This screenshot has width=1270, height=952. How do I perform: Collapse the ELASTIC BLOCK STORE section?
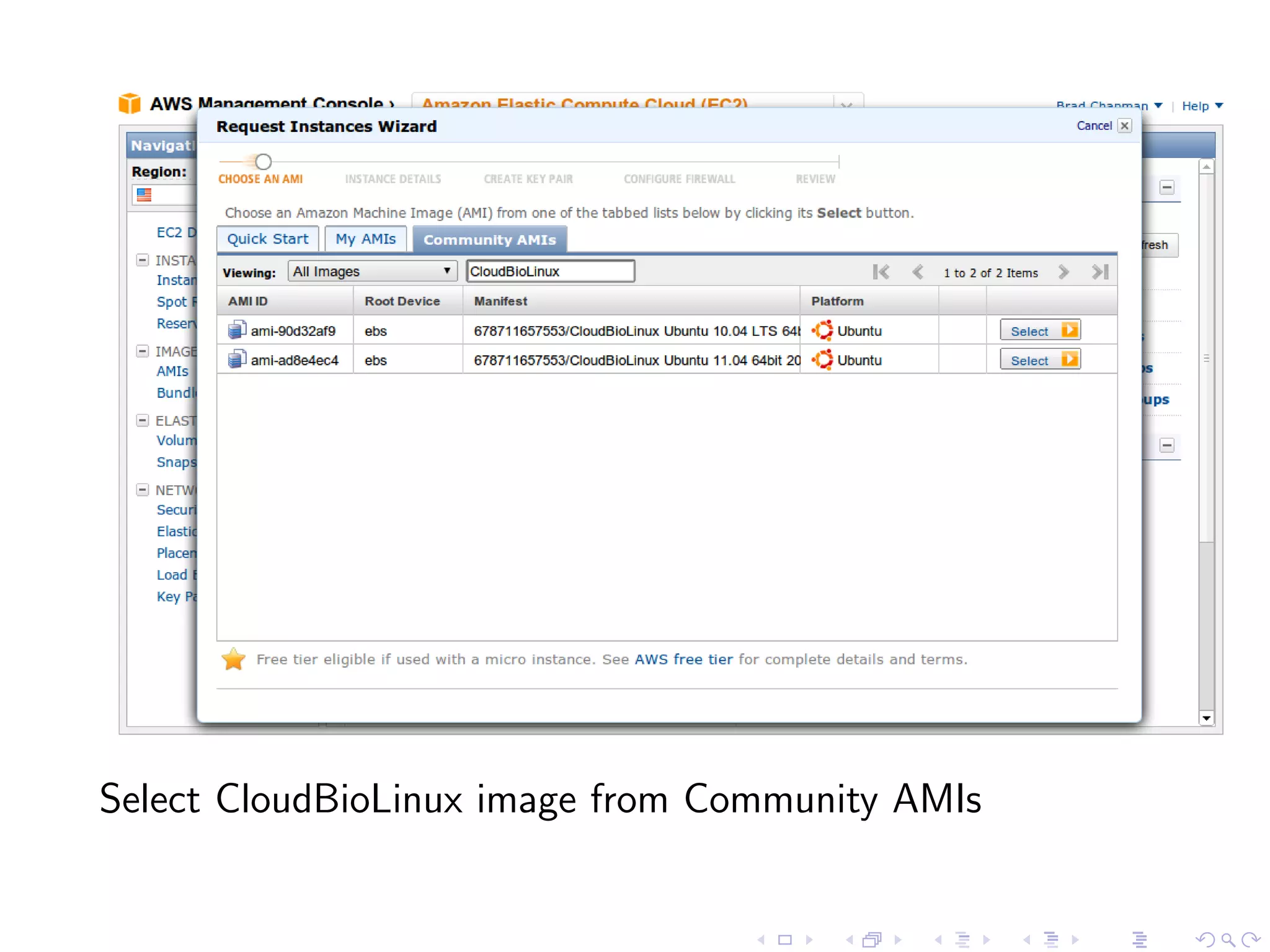[143, 420]
